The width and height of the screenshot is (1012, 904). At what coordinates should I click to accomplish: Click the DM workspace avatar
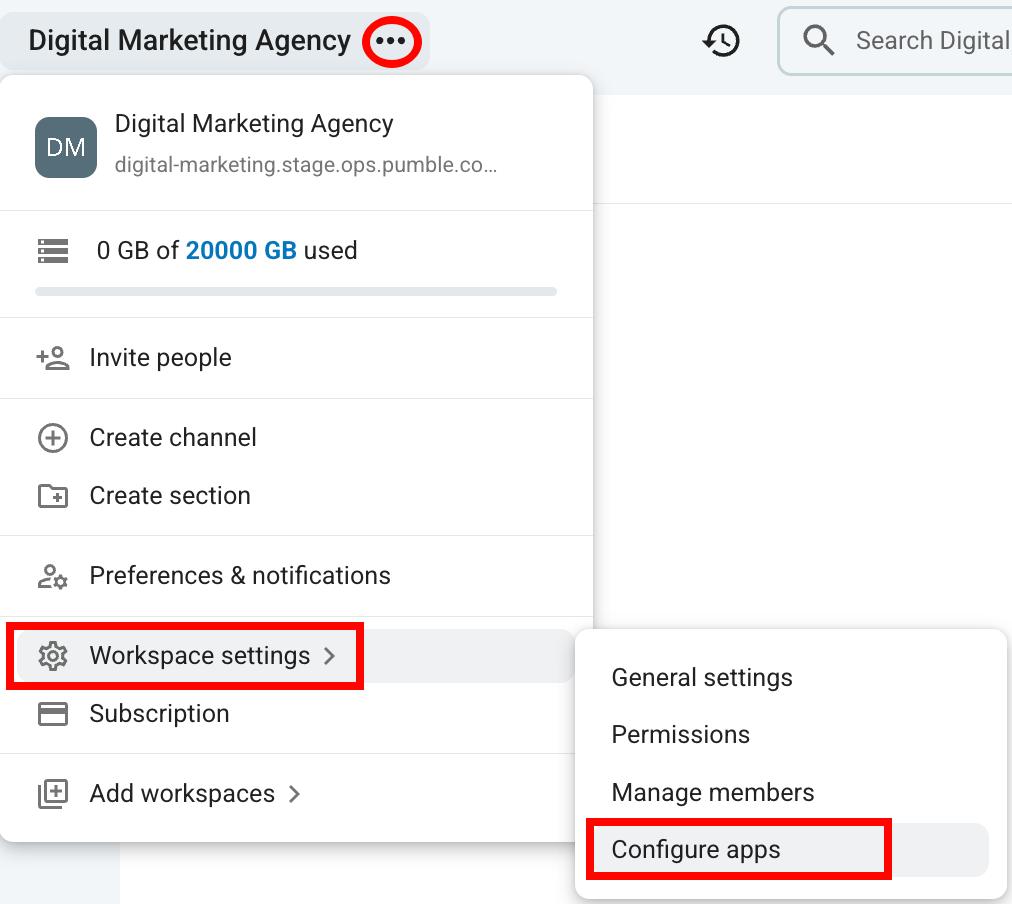66,147
